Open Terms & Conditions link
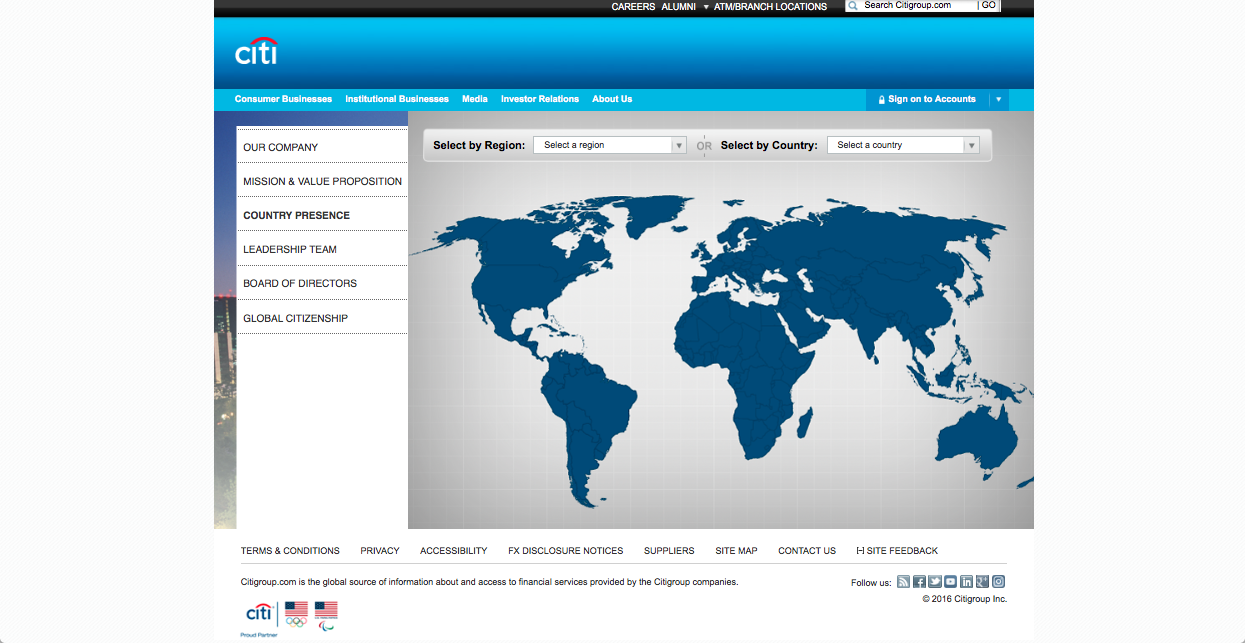Image resolution: width=1245 pixels, height=643 pixels. tap(290, 551)
